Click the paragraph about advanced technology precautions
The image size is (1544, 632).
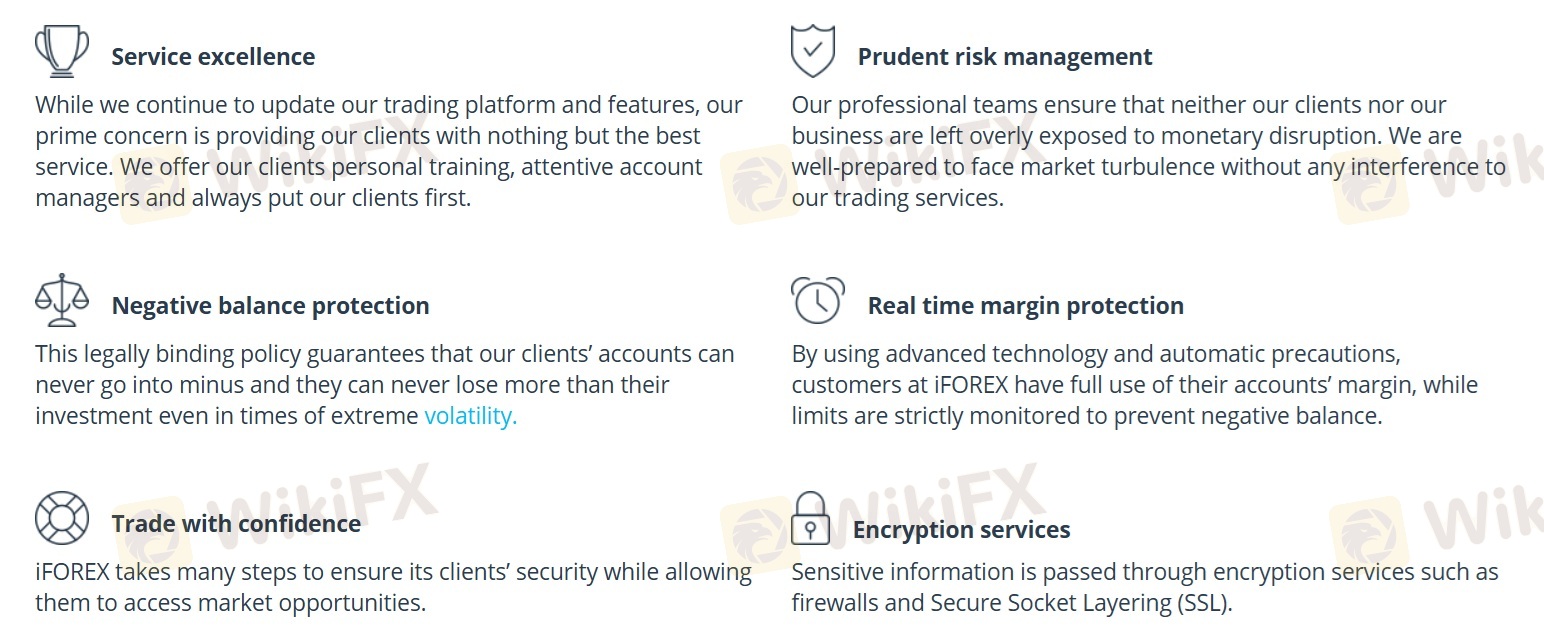pos(1134,385)
